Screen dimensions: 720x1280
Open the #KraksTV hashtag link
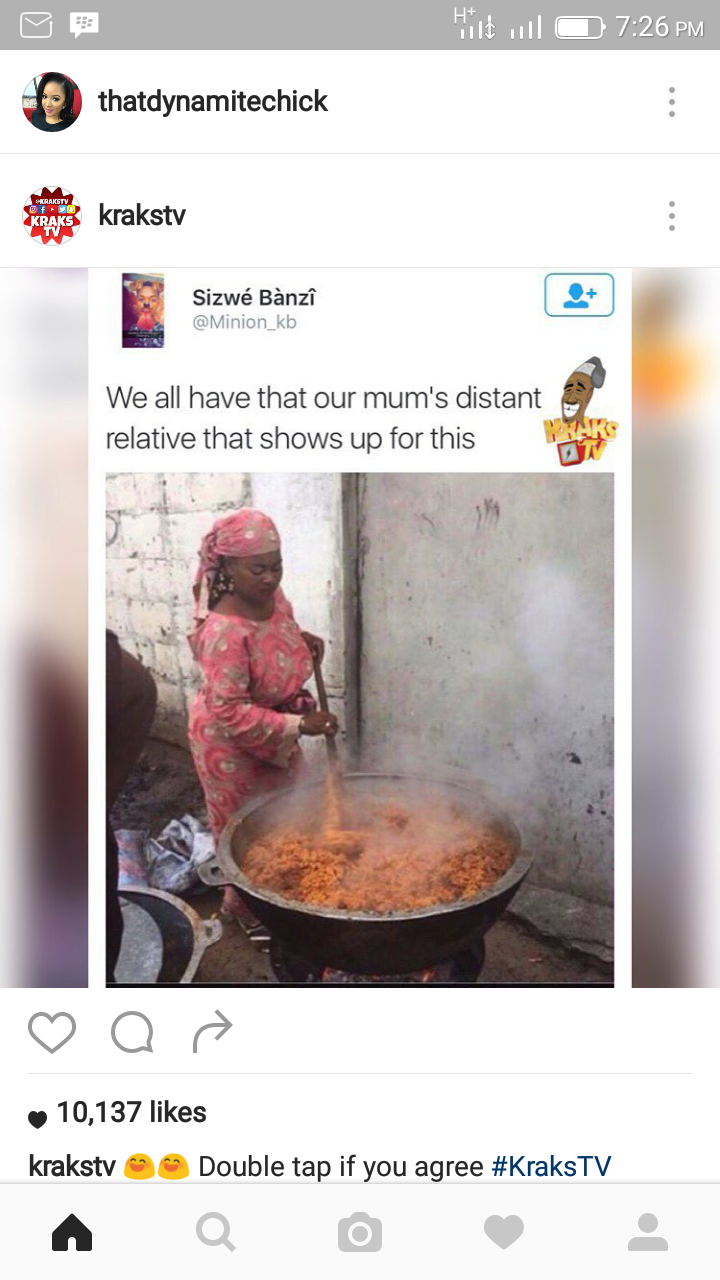(x=551, y=1166)
